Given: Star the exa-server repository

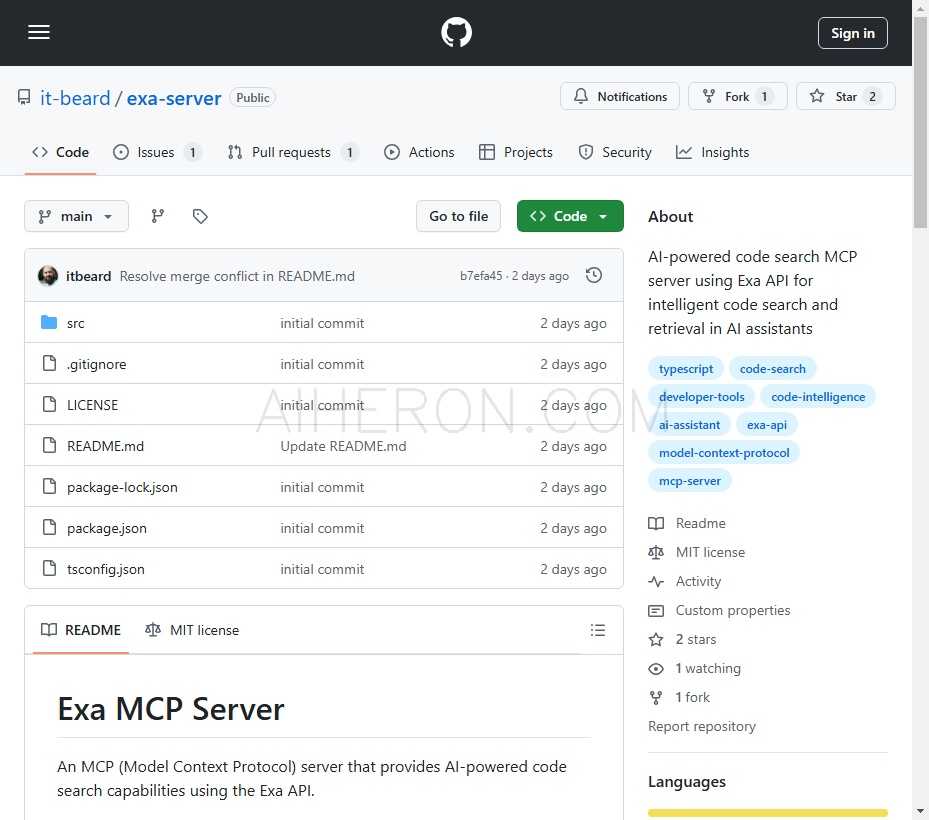Looking at the screenshot, I should point(846,96).
